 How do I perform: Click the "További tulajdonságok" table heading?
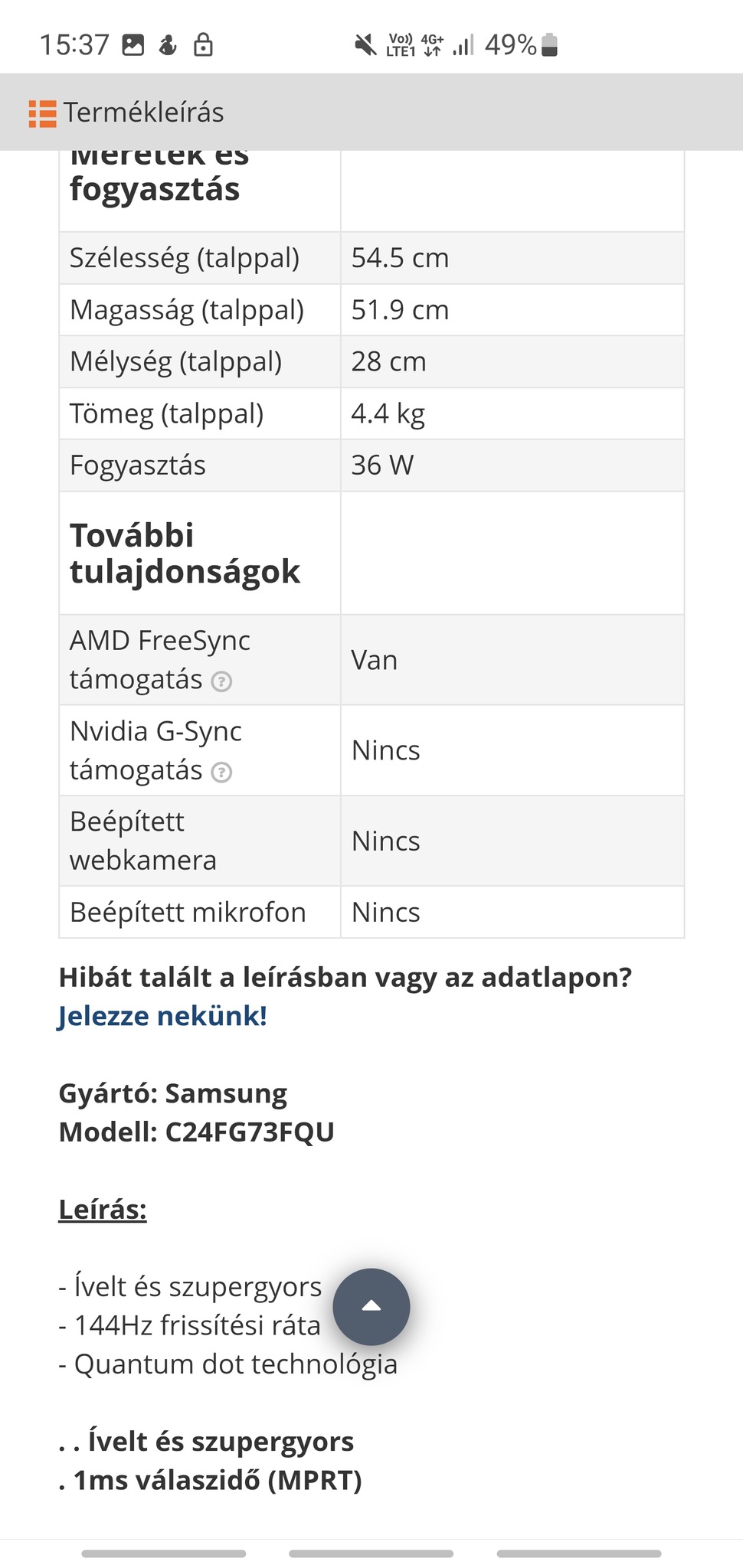click(x=185, y=554)
